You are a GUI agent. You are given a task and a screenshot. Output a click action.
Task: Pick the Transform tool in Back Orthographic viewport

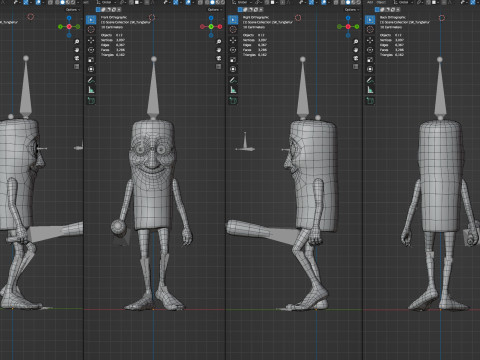pos(370,69)
